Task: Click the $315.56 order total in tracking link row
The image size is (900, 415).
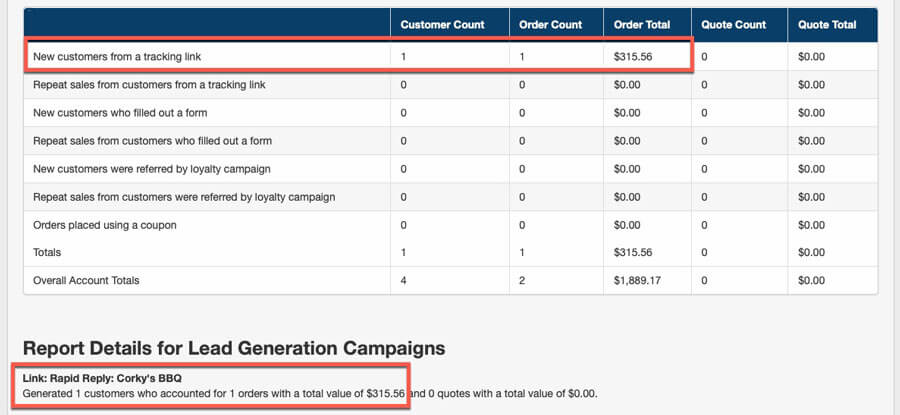Action: point(633,57)
